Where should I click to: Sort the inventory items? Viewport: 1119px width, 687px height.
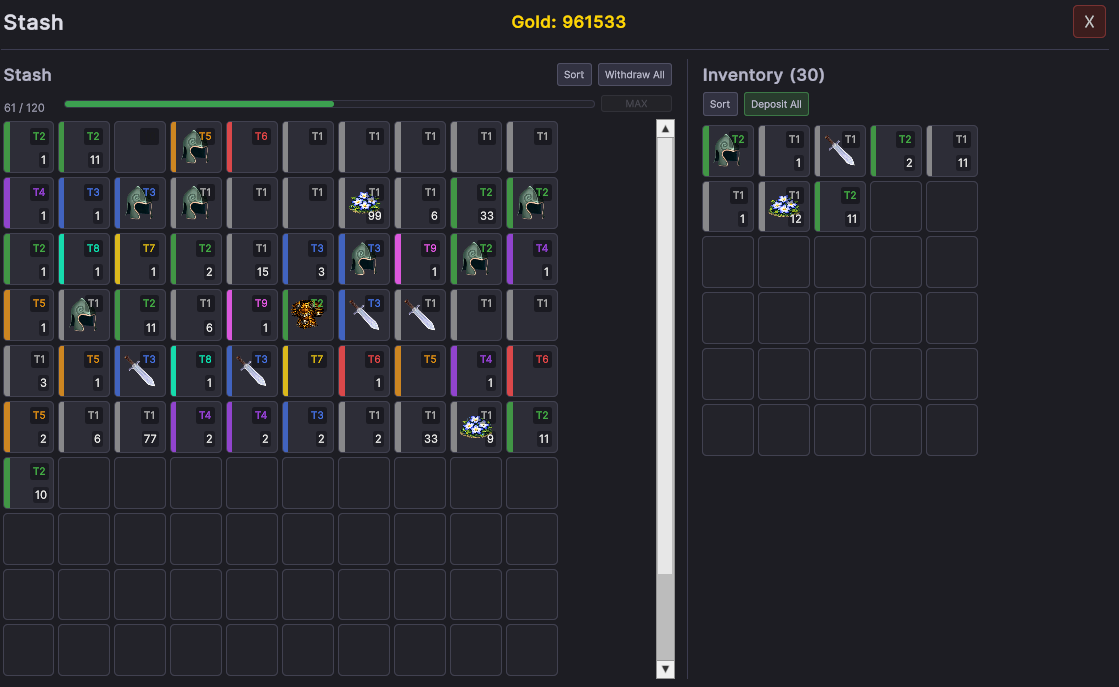pyautogui.click(x=720, y=104)
